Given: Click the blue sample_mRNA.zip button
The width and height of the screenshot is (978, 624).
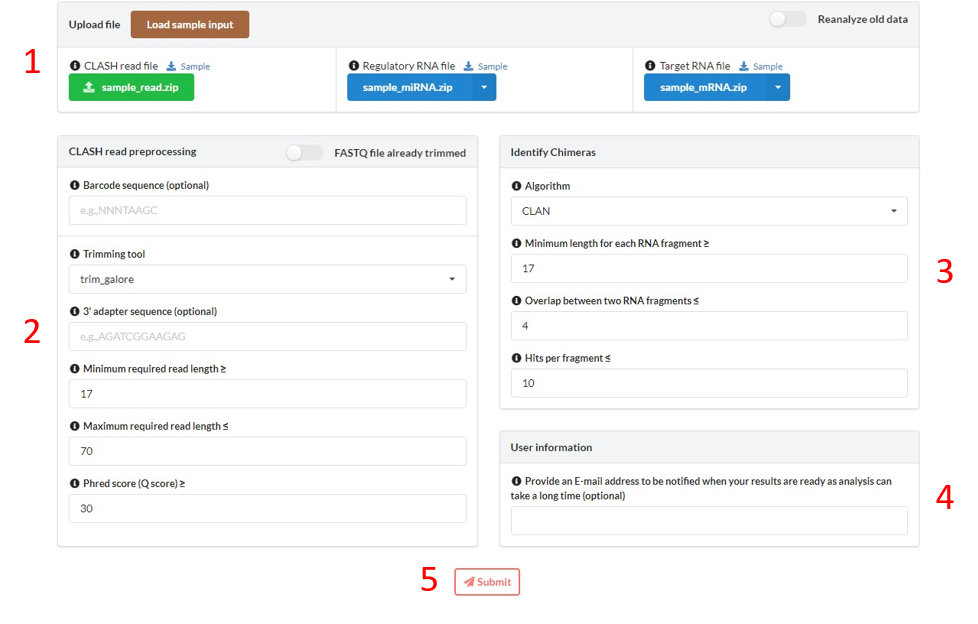Looking at the screenshot, I should pyautogui.click(x=705, y=87).
